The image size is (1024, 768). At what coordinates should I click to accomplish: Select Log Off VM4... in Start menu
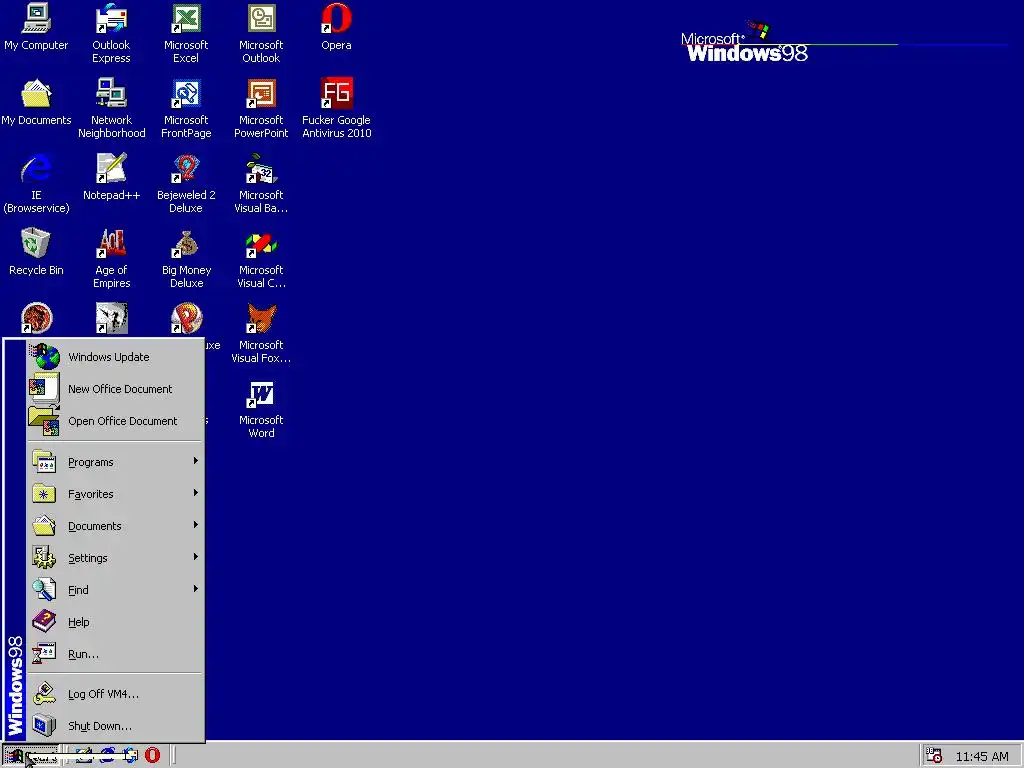pos(115,694)
